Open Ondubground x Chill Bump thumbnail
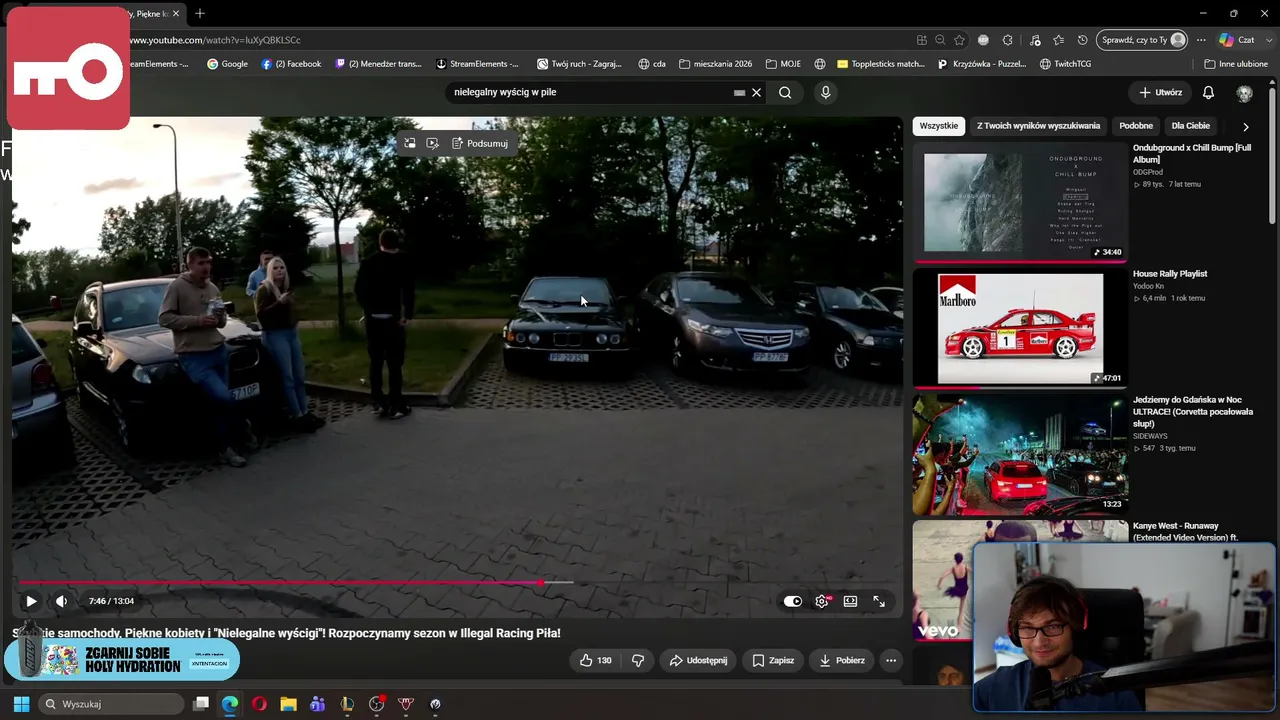Viewport: 1280px width, 720px height. point(1020,201)
